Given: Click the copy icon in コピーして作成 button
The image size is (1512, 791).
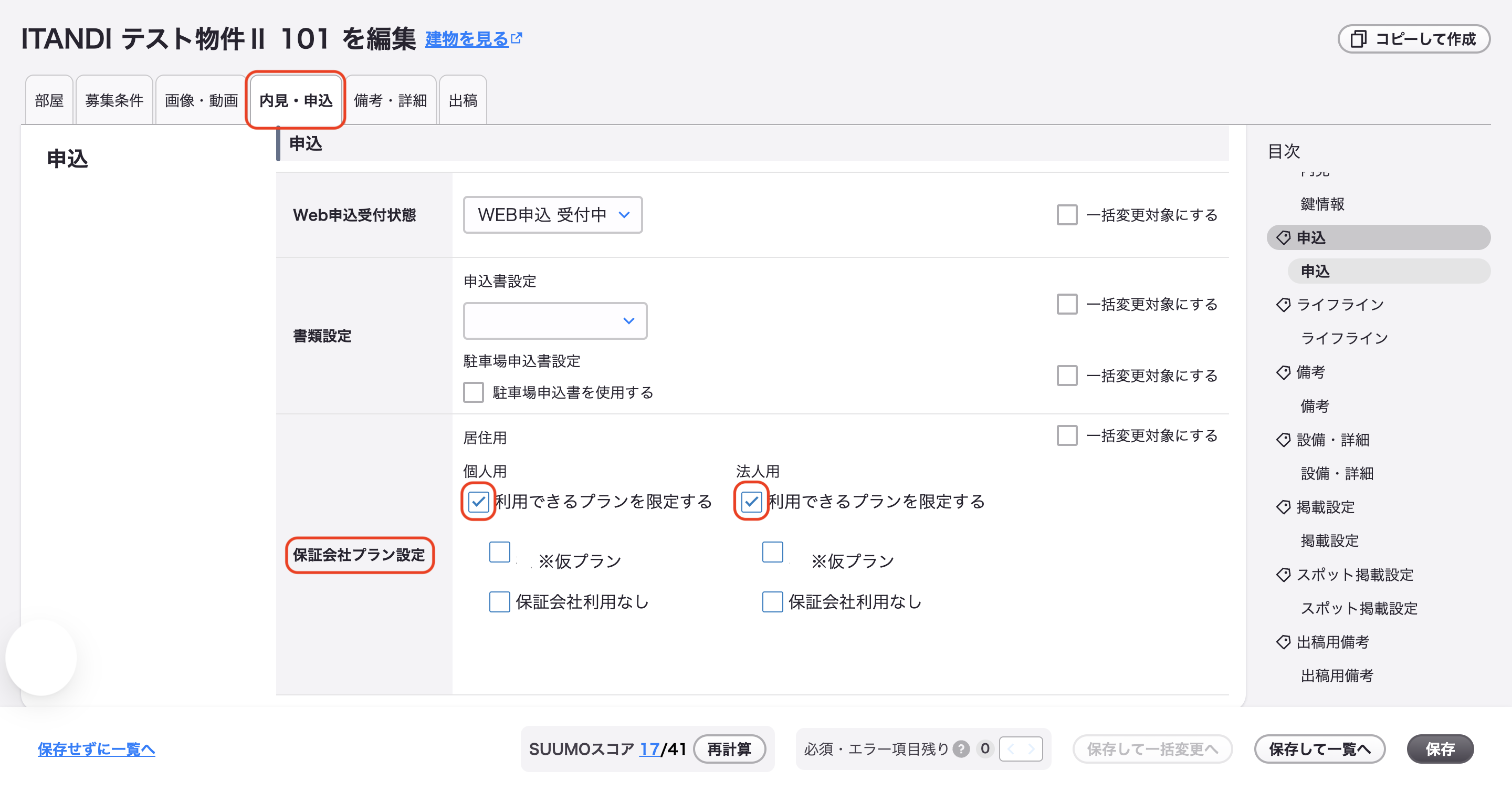Looking at the screenshot, I should 1358,39.
